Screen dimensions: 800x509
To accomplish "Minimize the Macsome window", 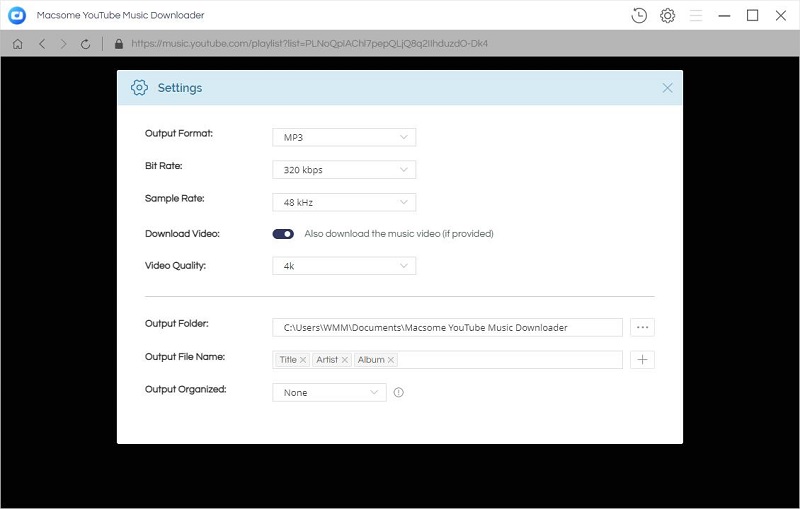I will point(724,15).
